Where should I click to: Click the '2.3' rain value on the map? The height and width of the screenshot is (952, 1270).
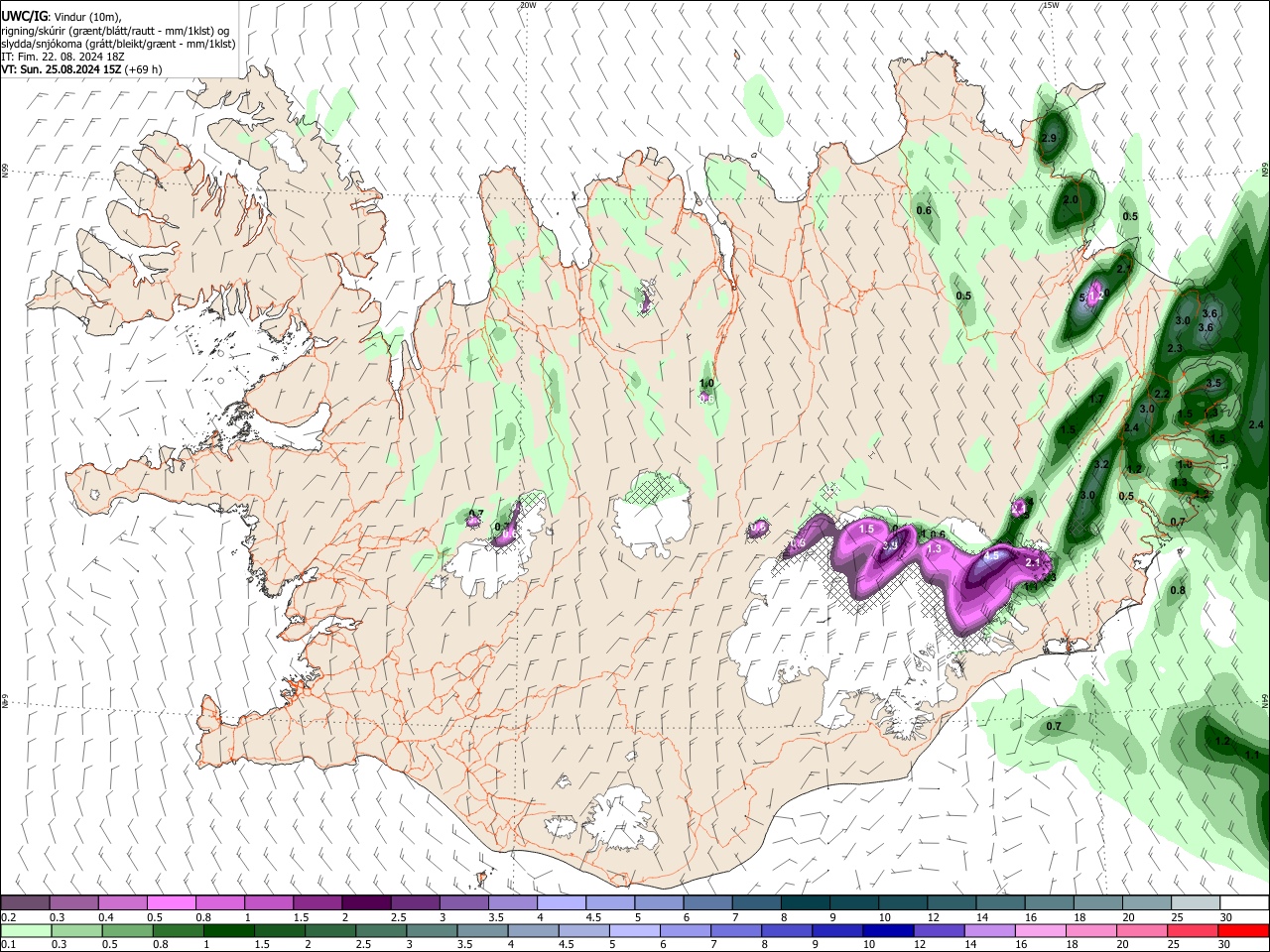(x=1175, y=349)
